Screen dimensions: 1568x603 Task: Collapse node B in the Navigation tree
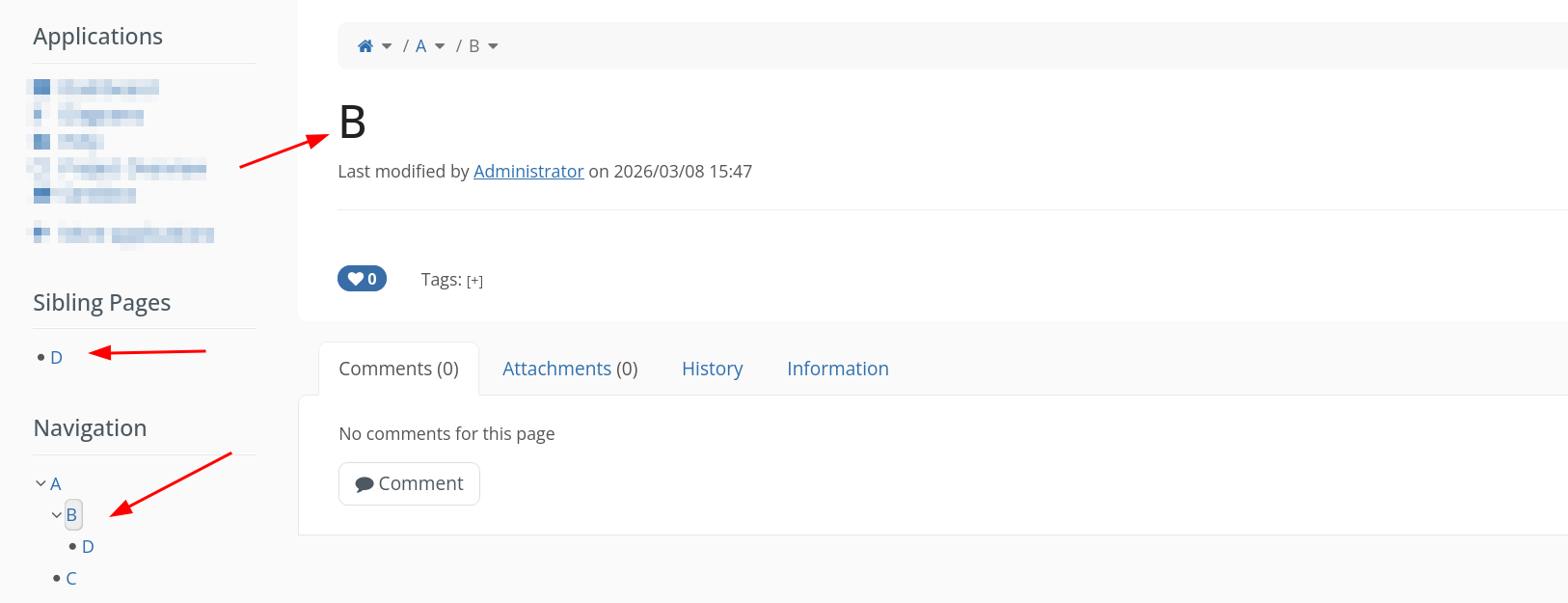pyautogui.click(x=57, y=515)
